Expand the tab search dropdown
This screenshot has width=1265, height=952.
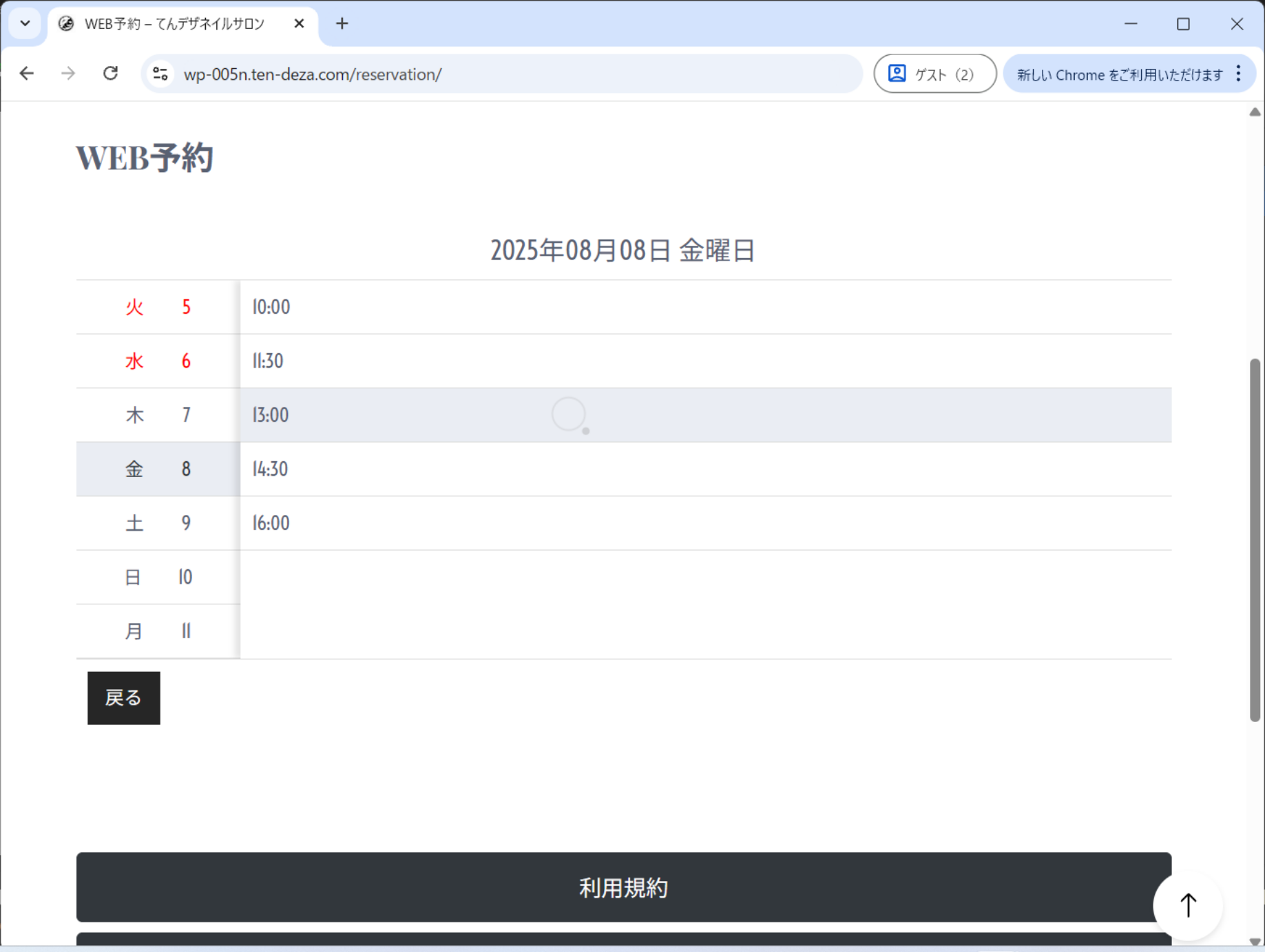25,24
